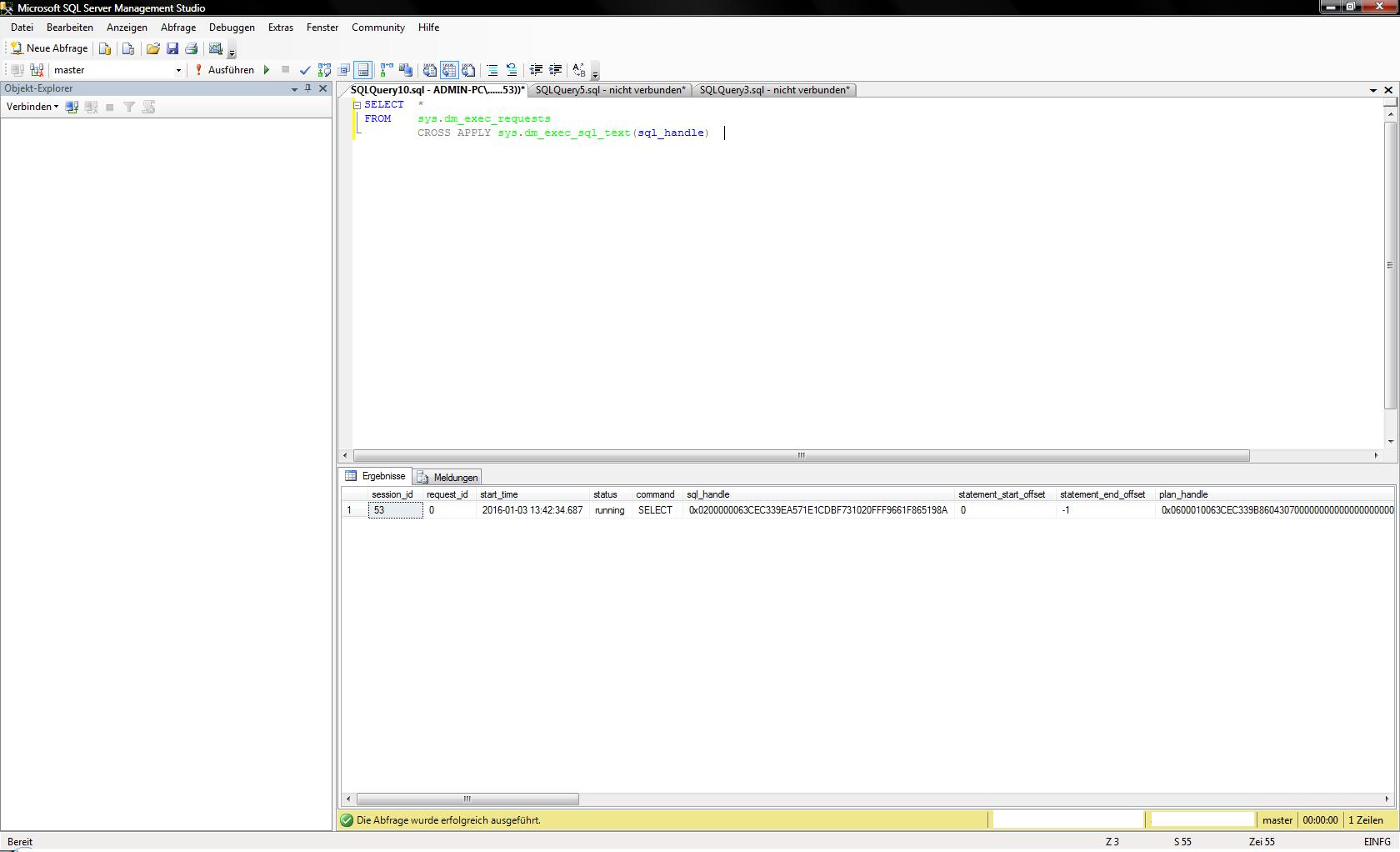The image size is (1400, 852).
Task: Switch to the SQLQuery3.sql tab
Action: point(774,90)
